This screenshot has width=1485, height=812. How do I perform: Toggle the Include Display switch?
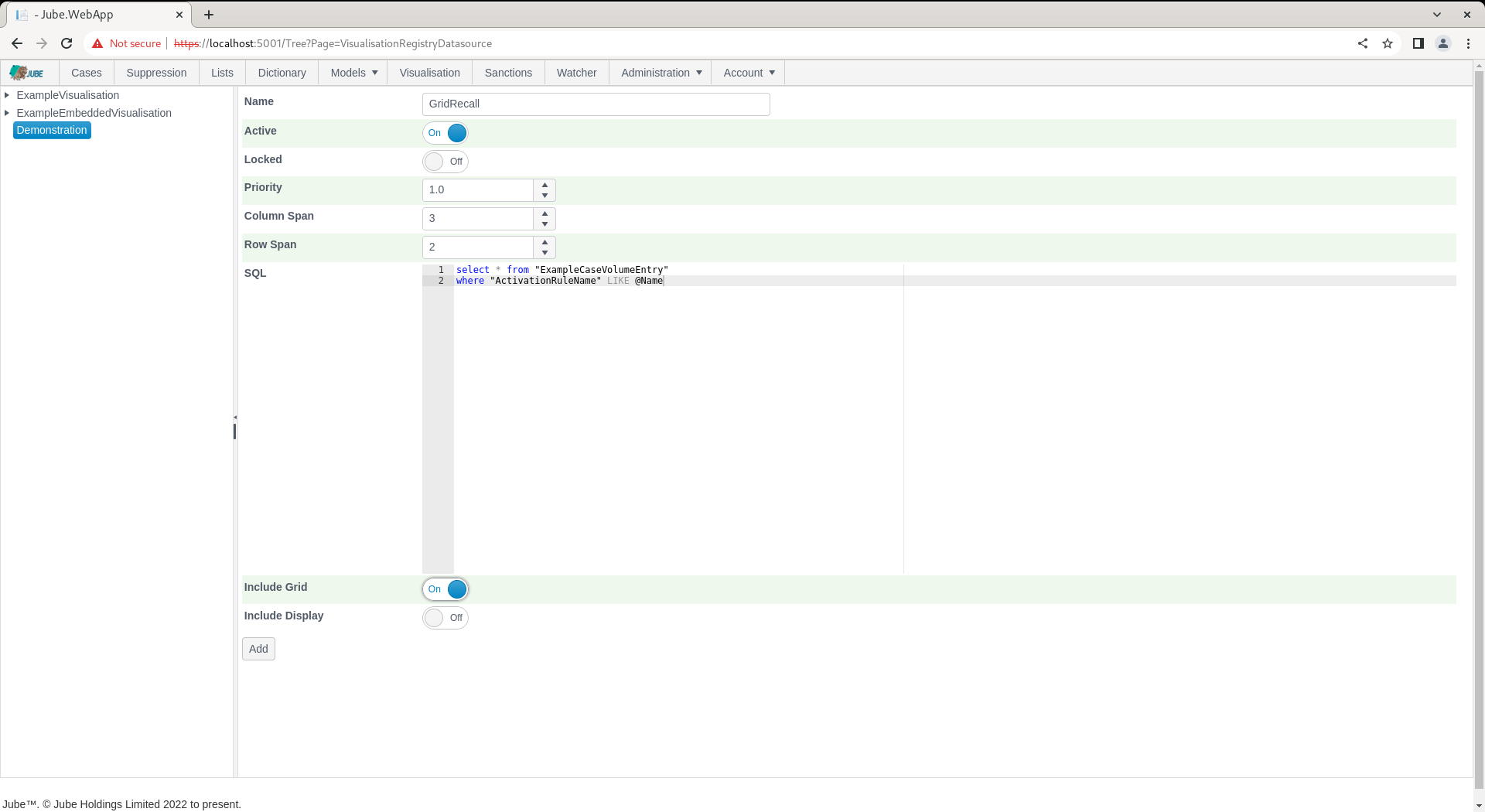[x=445, y=618]
